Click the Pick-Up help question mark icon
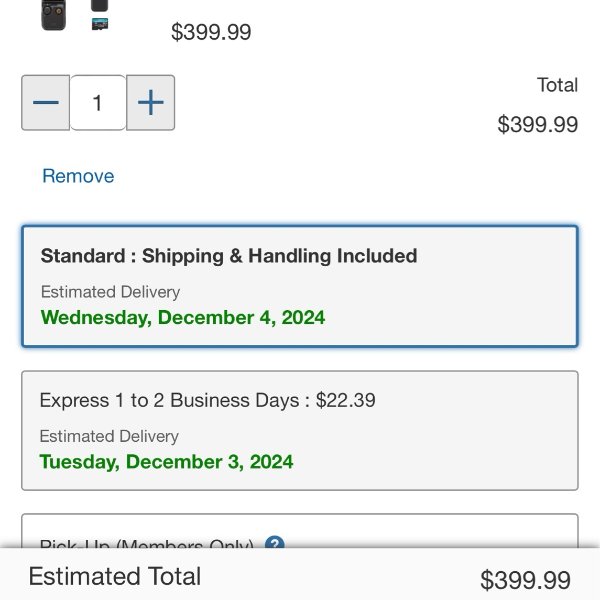The width and height of the screenshot is (600, 600). click(x=275, y=545)
